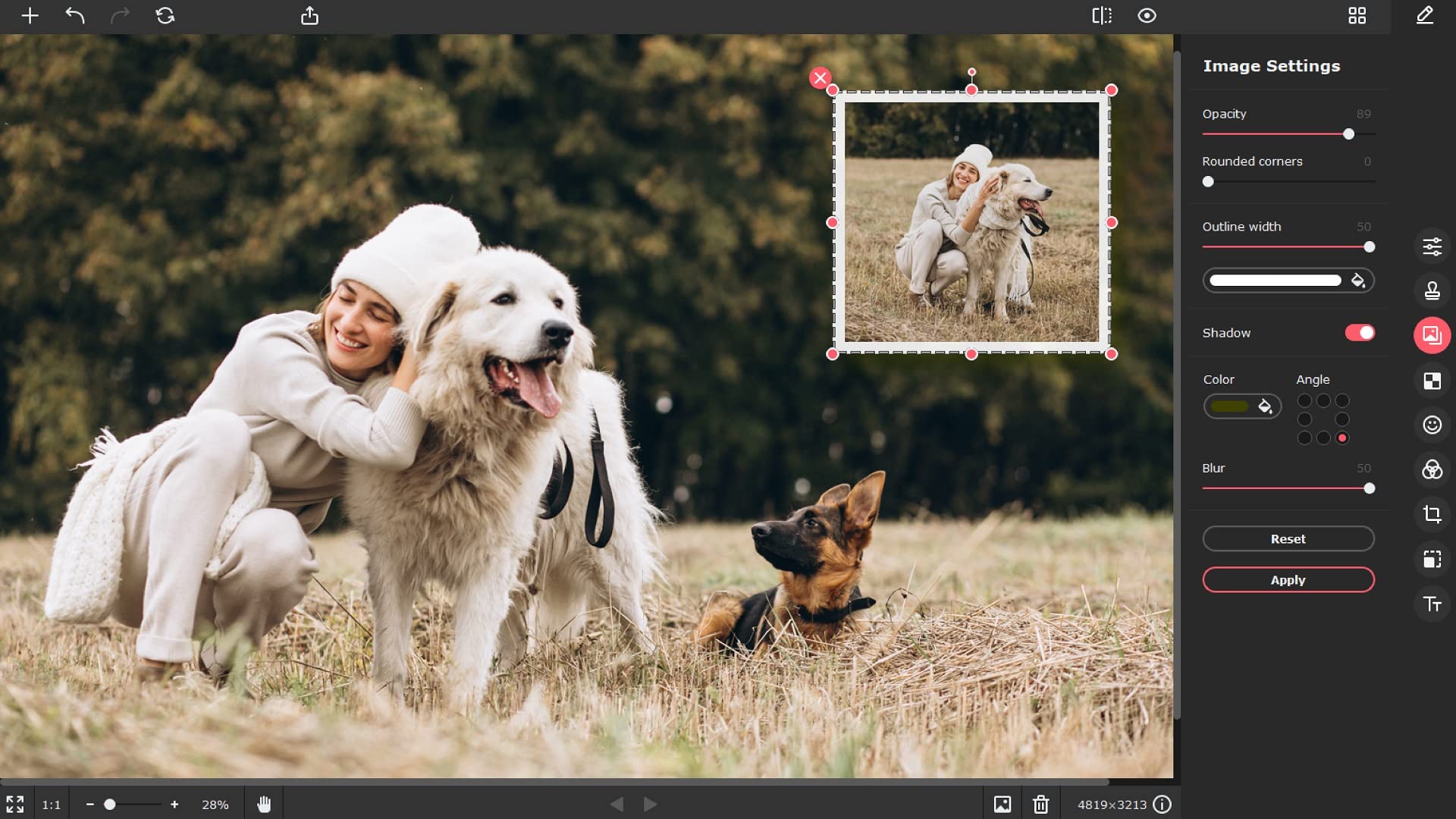Toggle before/after compare view

[1101, 16]
